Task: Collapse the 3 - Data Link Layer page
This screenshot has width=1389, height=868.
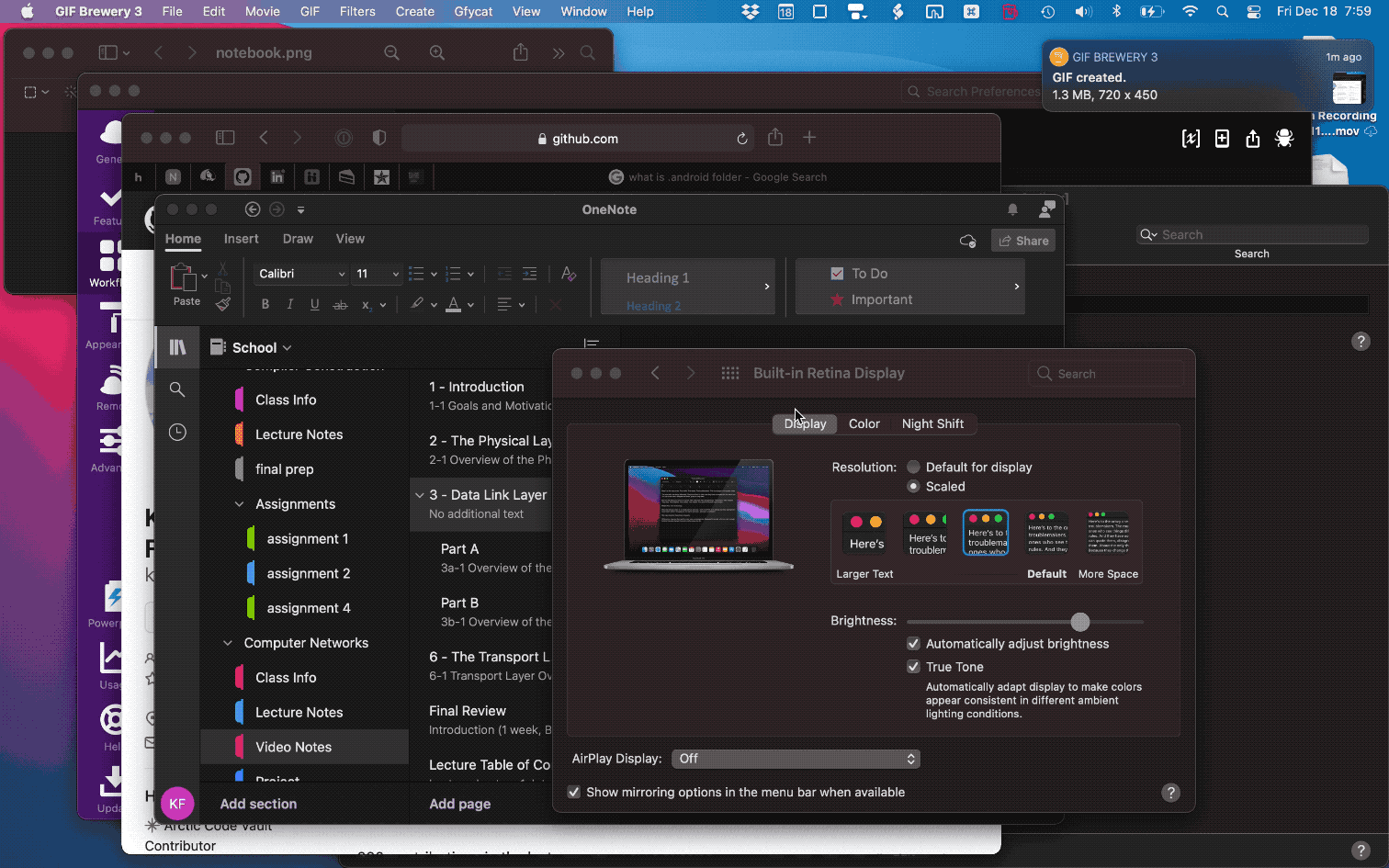Action: point(420,494)
